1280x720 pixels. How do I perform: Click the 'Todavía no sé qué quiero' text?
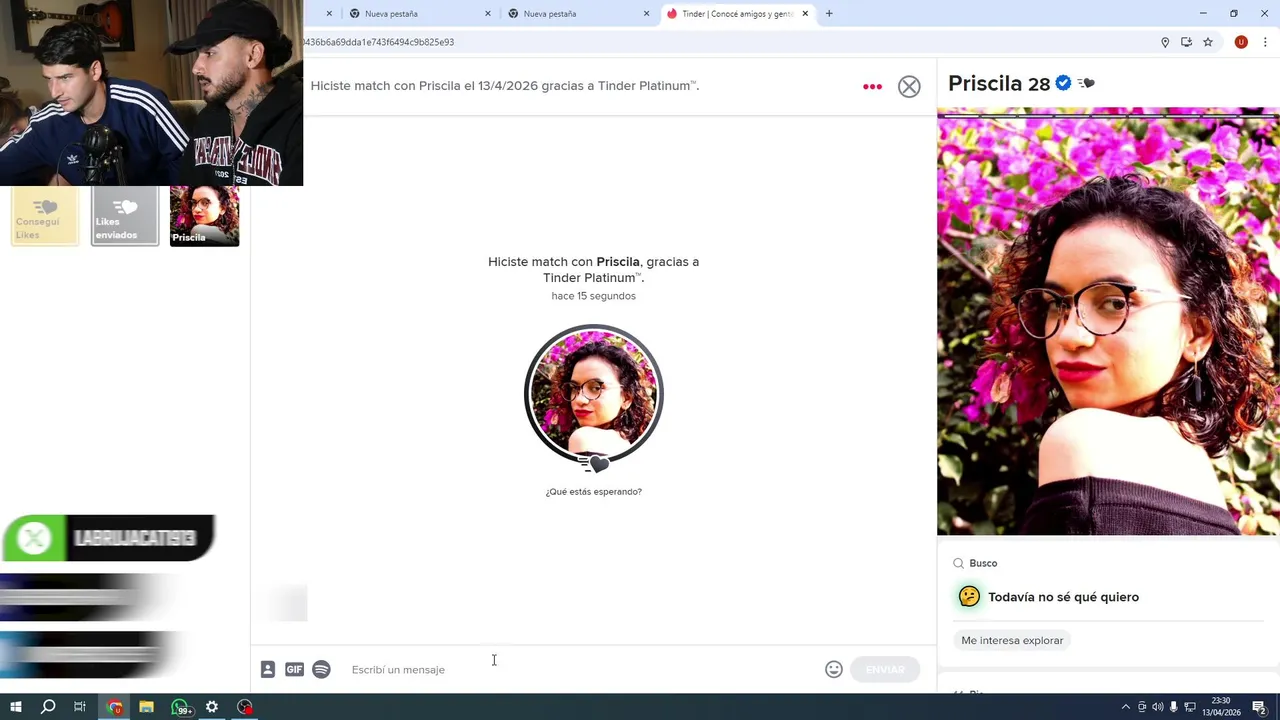[x=1063, y=597]
